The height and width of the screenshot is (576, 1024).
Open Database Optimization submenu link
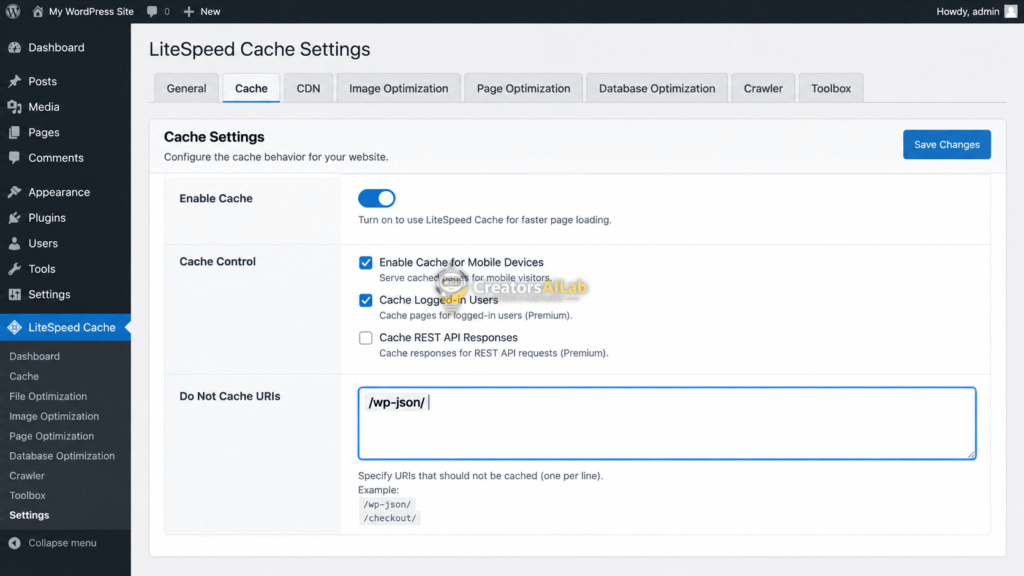coord(62,456)
